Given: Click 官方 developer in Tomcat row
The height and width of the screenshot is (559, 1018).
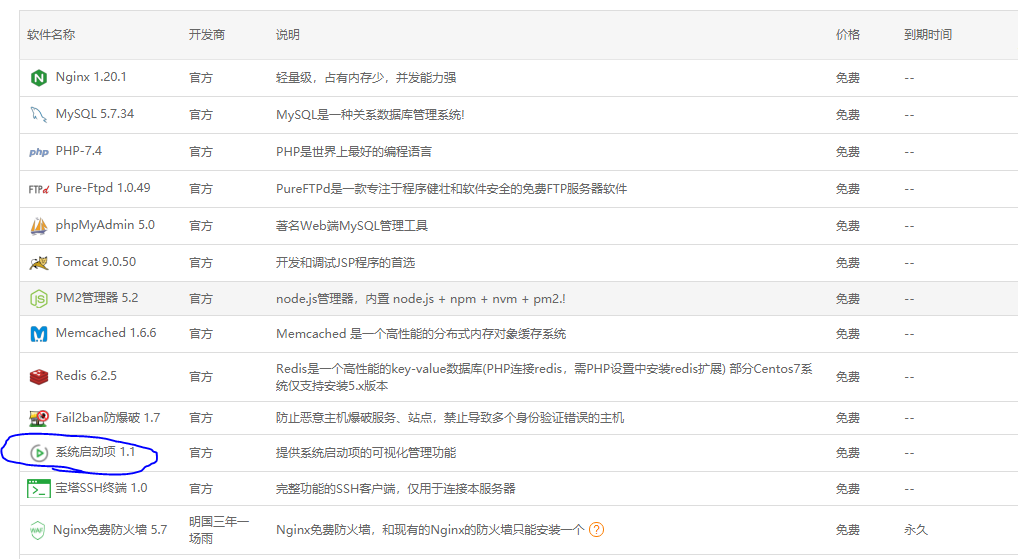Looking at the screenshot, I should tap(201, 262).
